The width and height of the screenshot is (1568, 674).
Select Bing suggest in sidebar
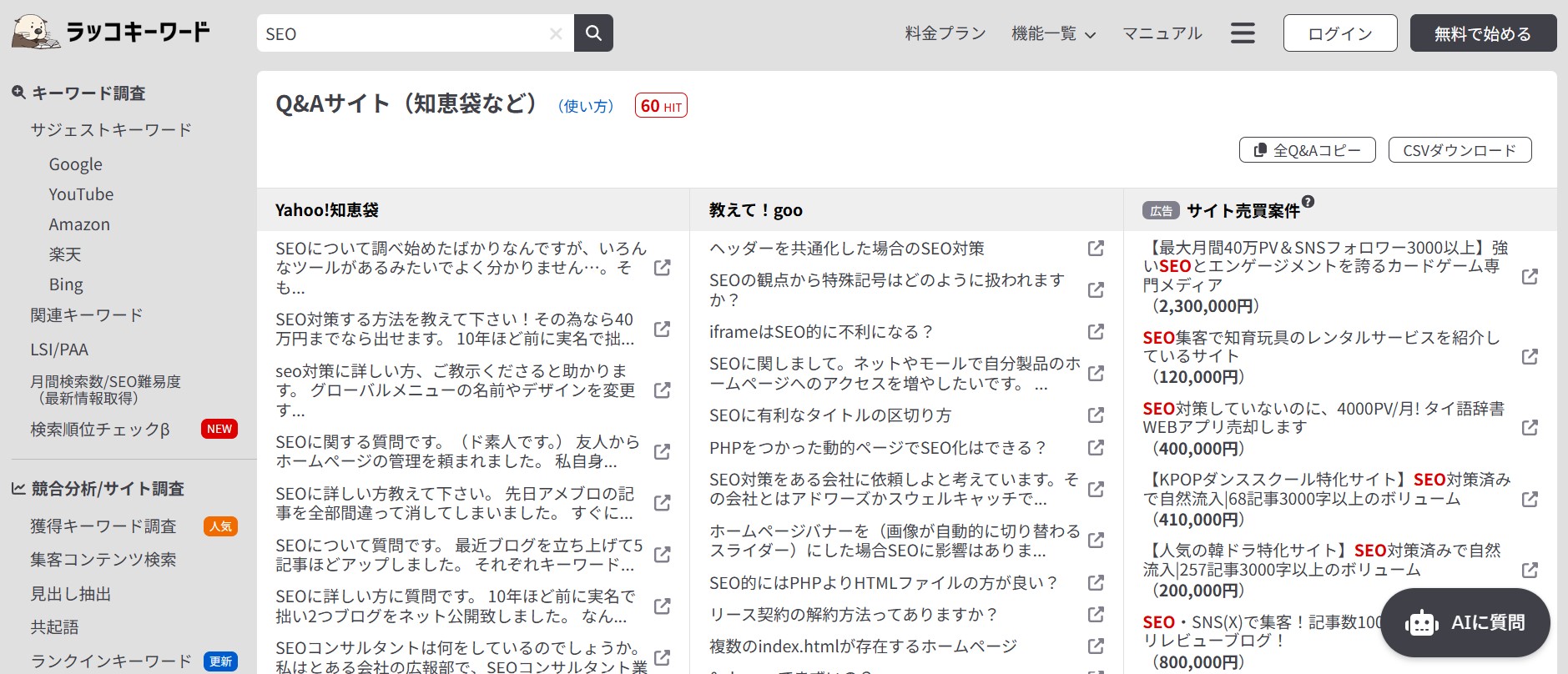pos(66,284)
